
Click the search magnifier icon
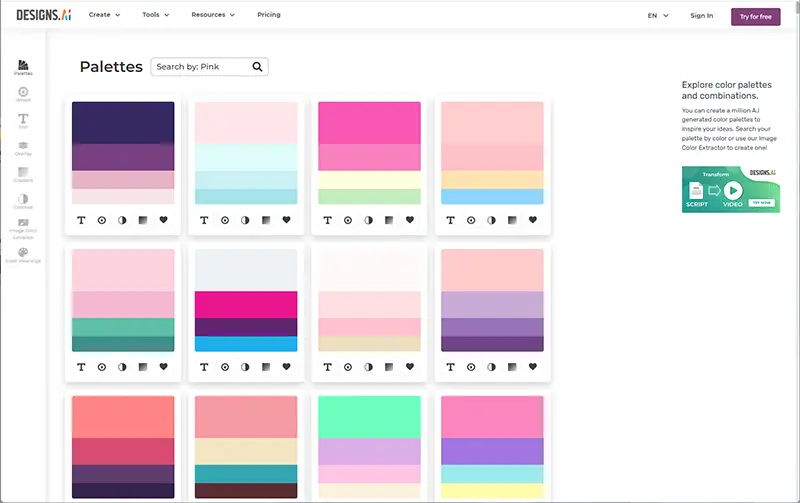pyautogui.click(x=257, y=67)
